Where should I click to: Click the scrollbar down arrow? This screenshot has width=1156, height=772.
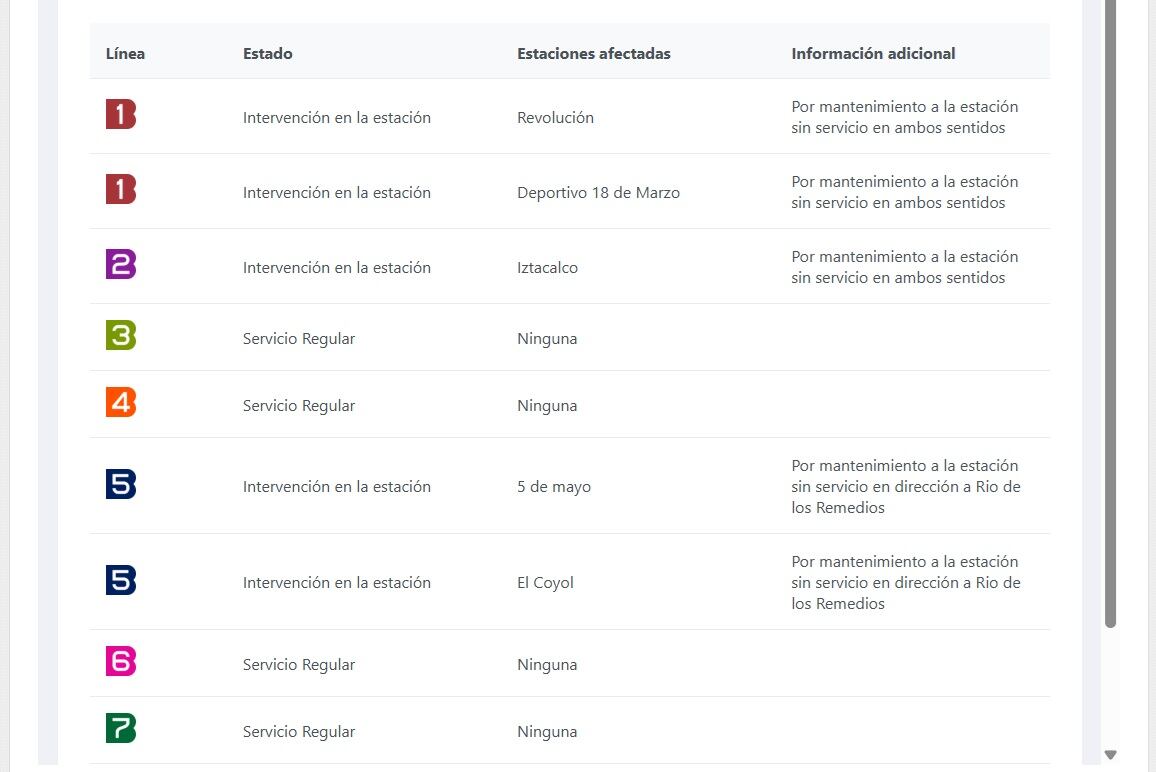1110,754
